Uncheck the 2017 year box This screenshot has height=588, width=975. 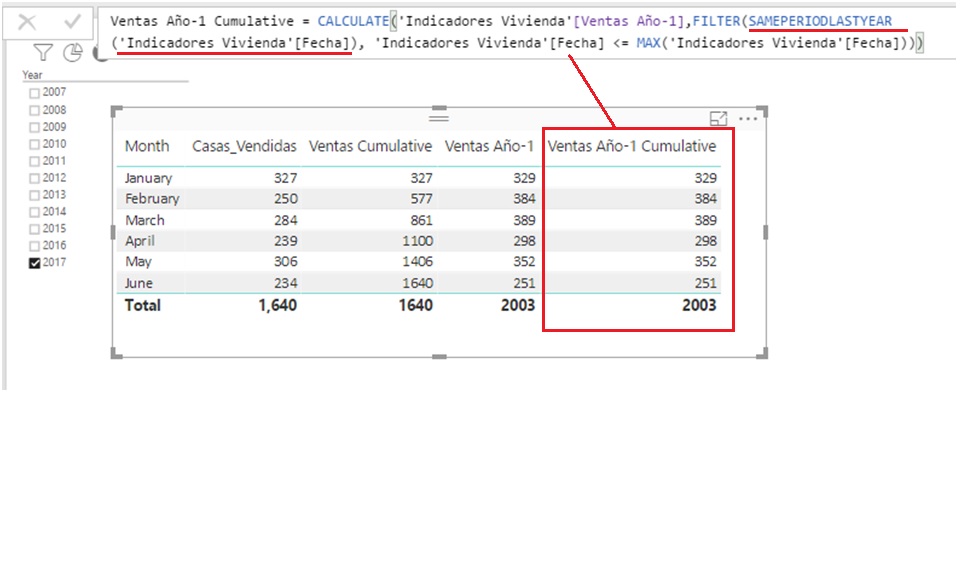coord(35,263)
